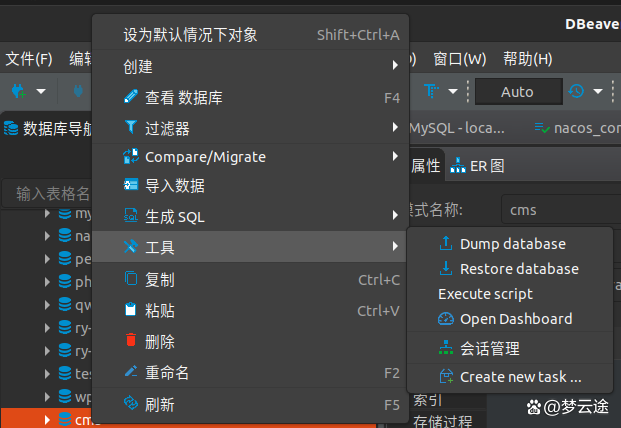Image resolution: width=621 pixels, height=428 pixels.
Task: Click the 输入表格名 filter input field
Action: pos(48,194)
